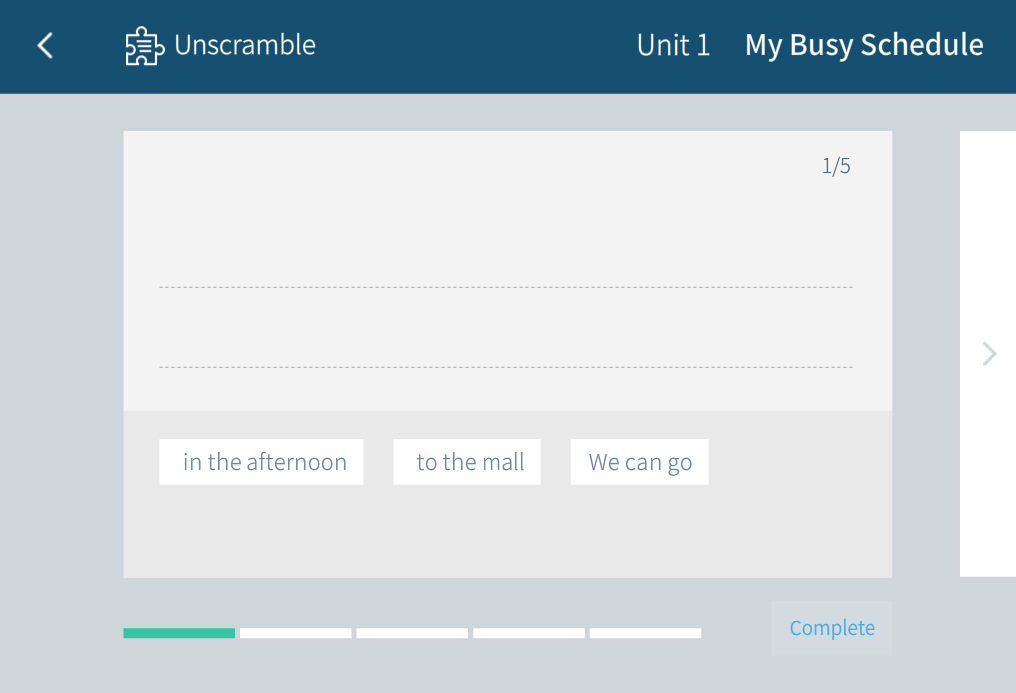Click the Unscramble activity label
Viewport: 1016px width, 693px height.
244,45
